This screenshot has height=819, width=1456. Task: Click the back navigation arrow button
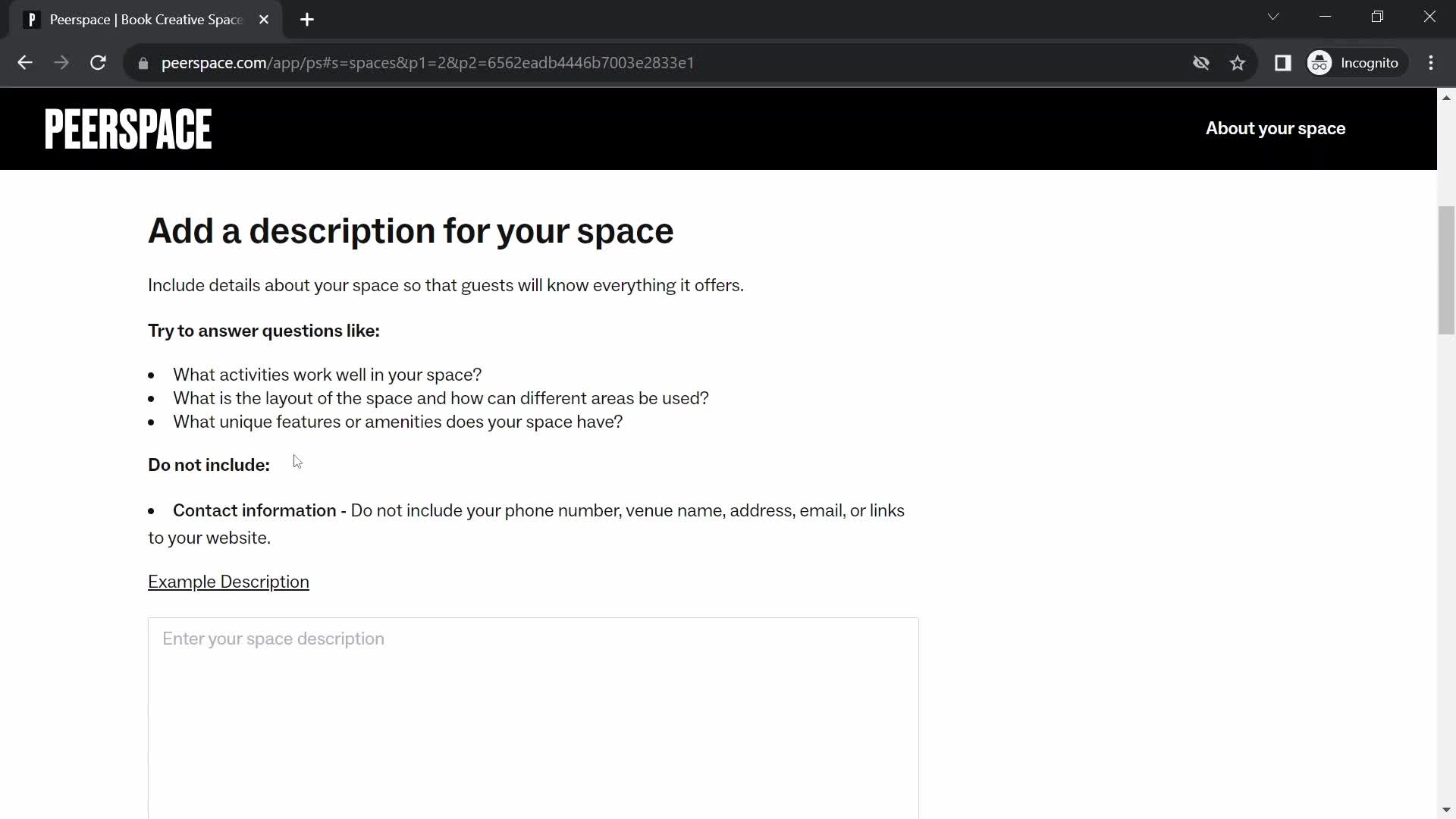(x=24, y=62)
